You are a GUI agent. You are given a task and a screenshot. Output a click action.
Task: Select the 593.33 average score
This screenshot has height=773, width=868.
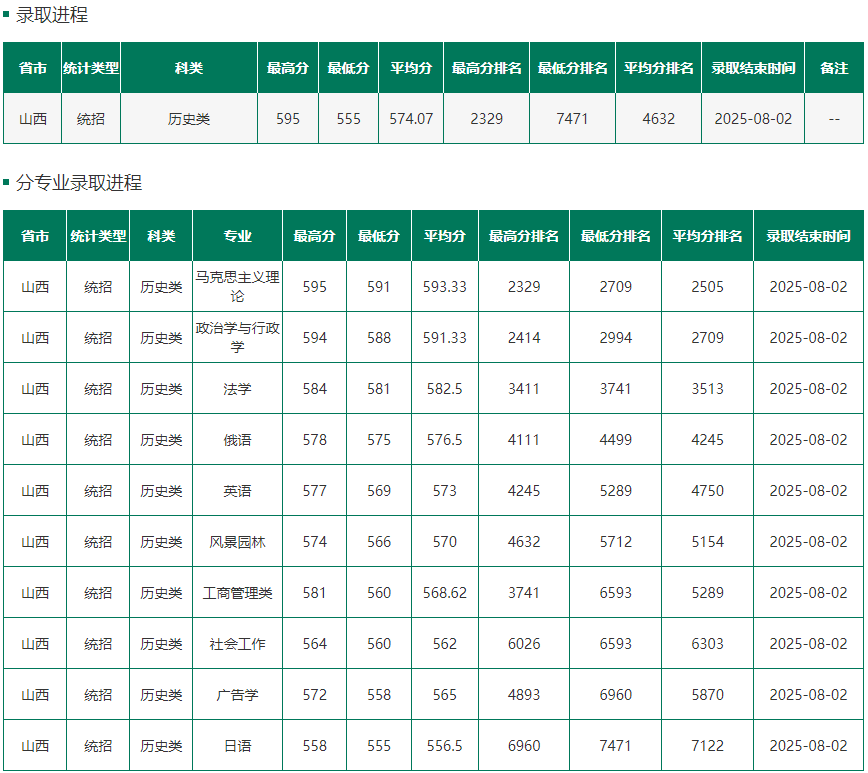(x=445, y=287)
